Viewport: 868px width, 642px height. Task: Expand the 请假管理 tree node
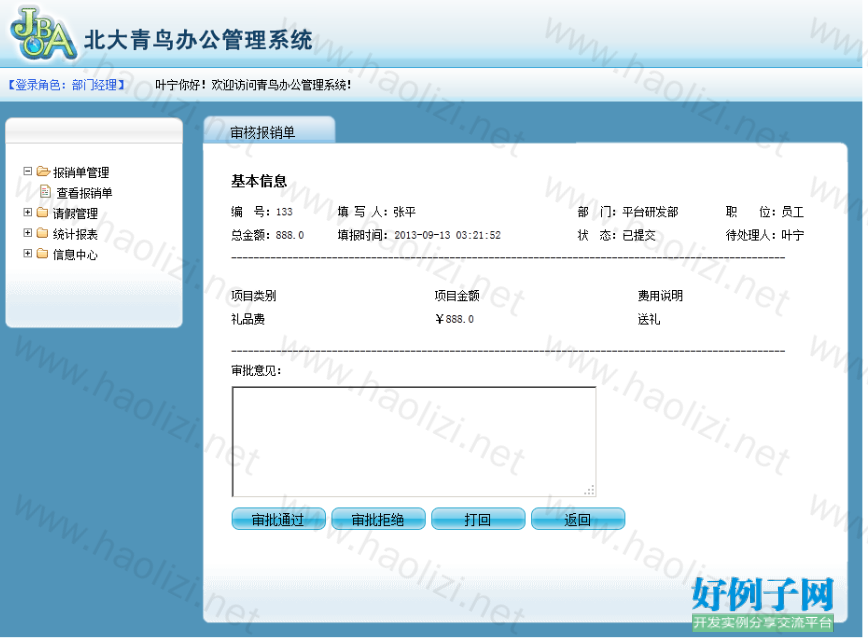(x=28, y=213)
